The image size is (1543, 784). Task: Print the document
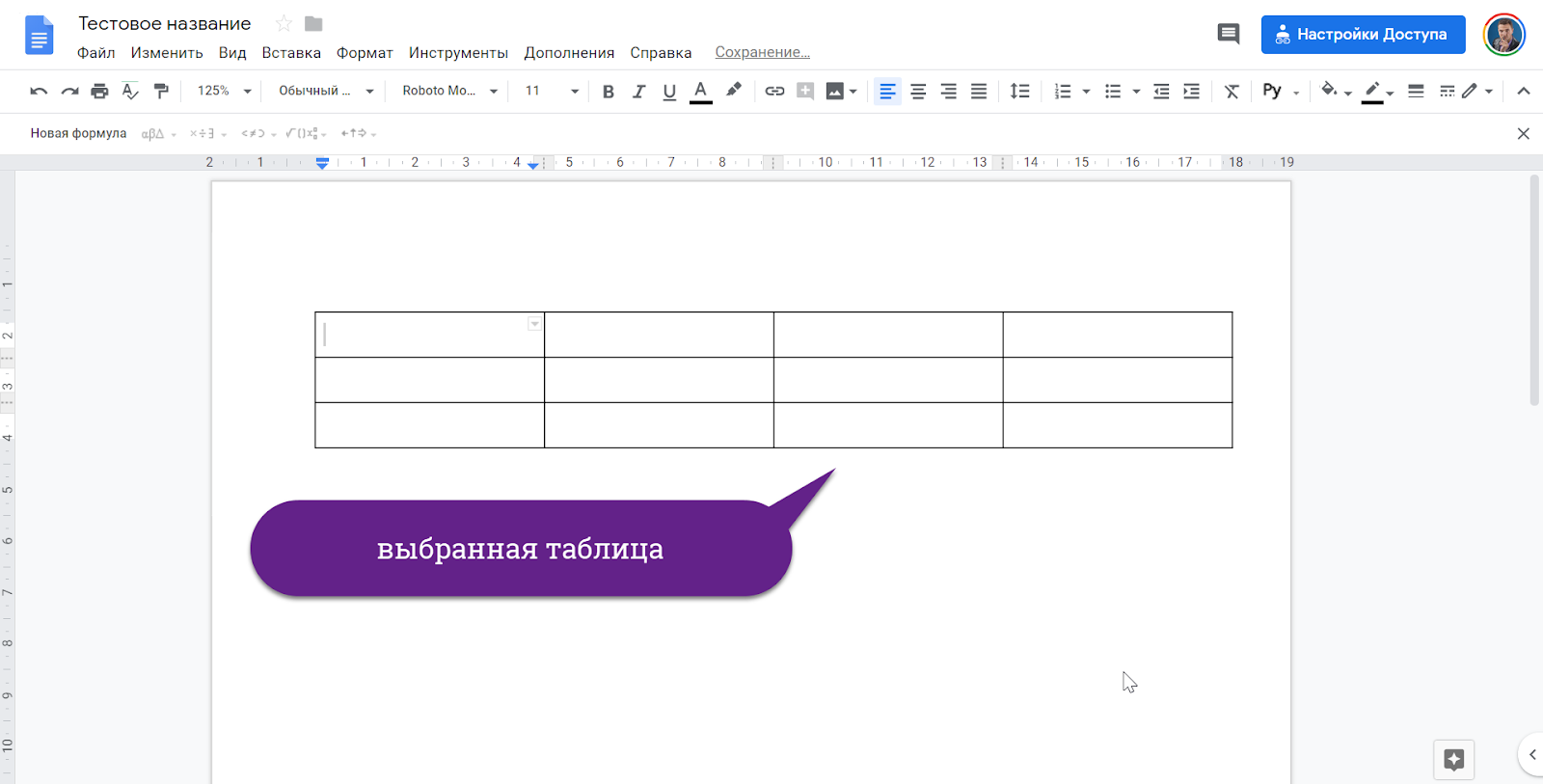pyautogui.click(x=99, y=91)
